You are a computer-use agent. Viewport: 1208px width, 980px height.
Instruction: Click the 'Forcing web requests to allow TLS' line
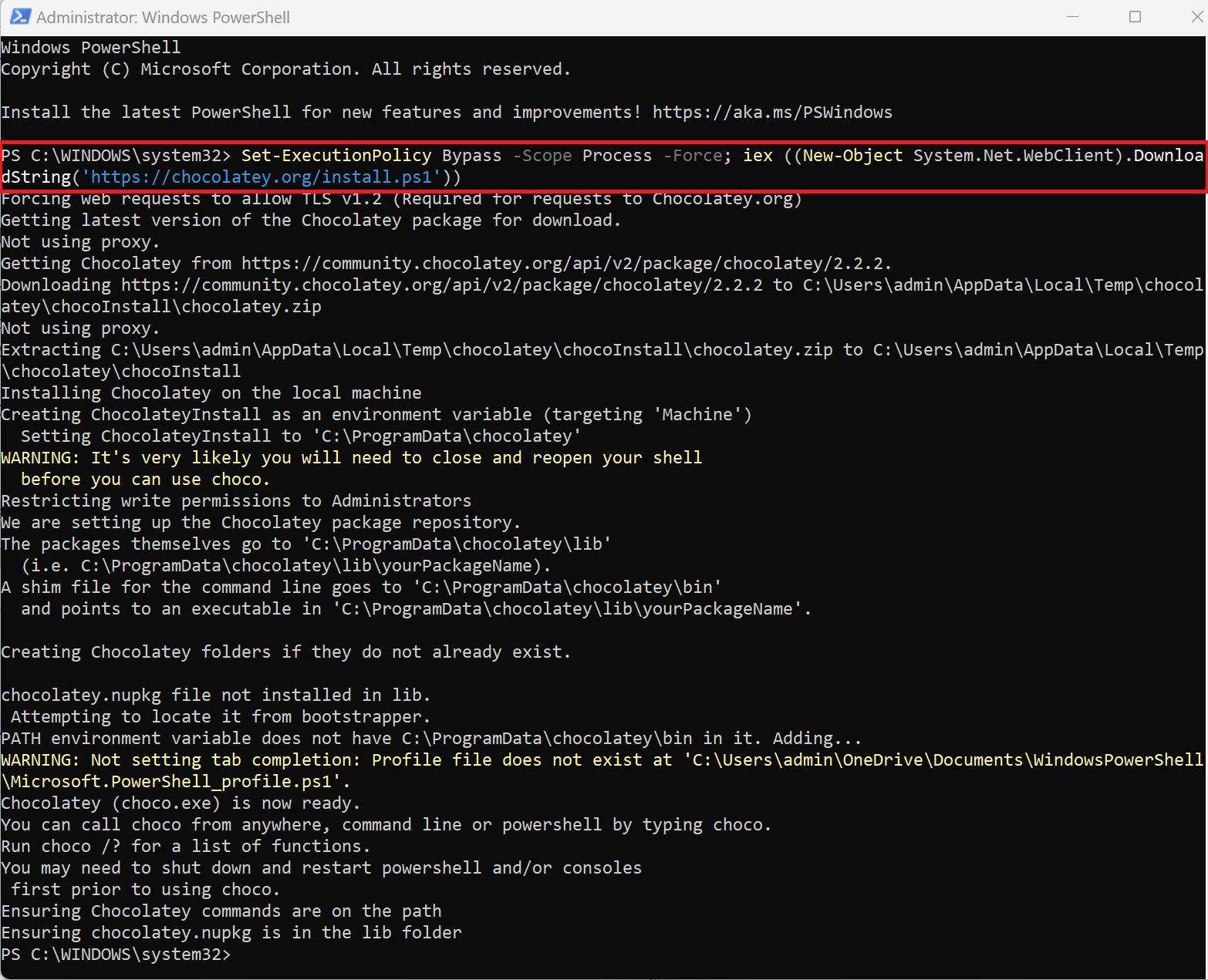click(x=402, y=199)
